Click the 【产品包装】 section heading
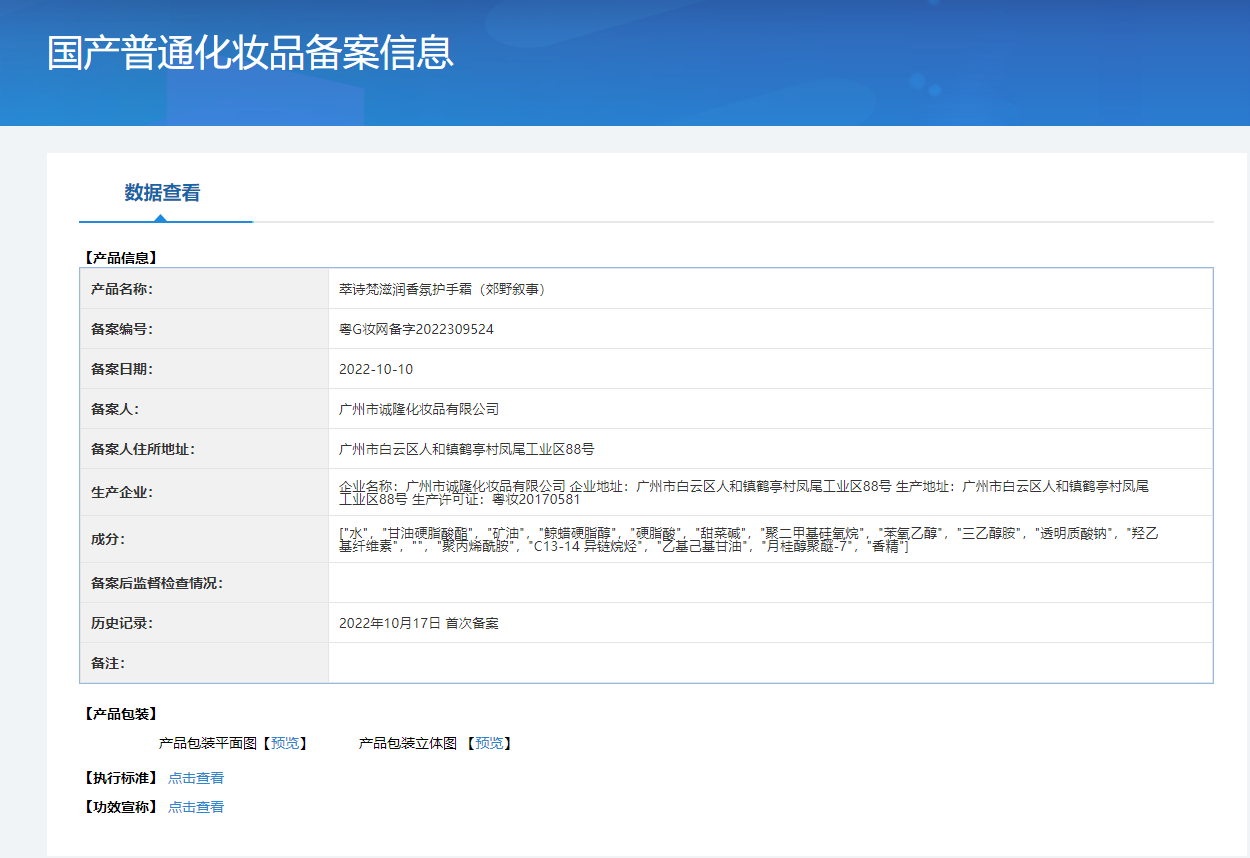 120,714
